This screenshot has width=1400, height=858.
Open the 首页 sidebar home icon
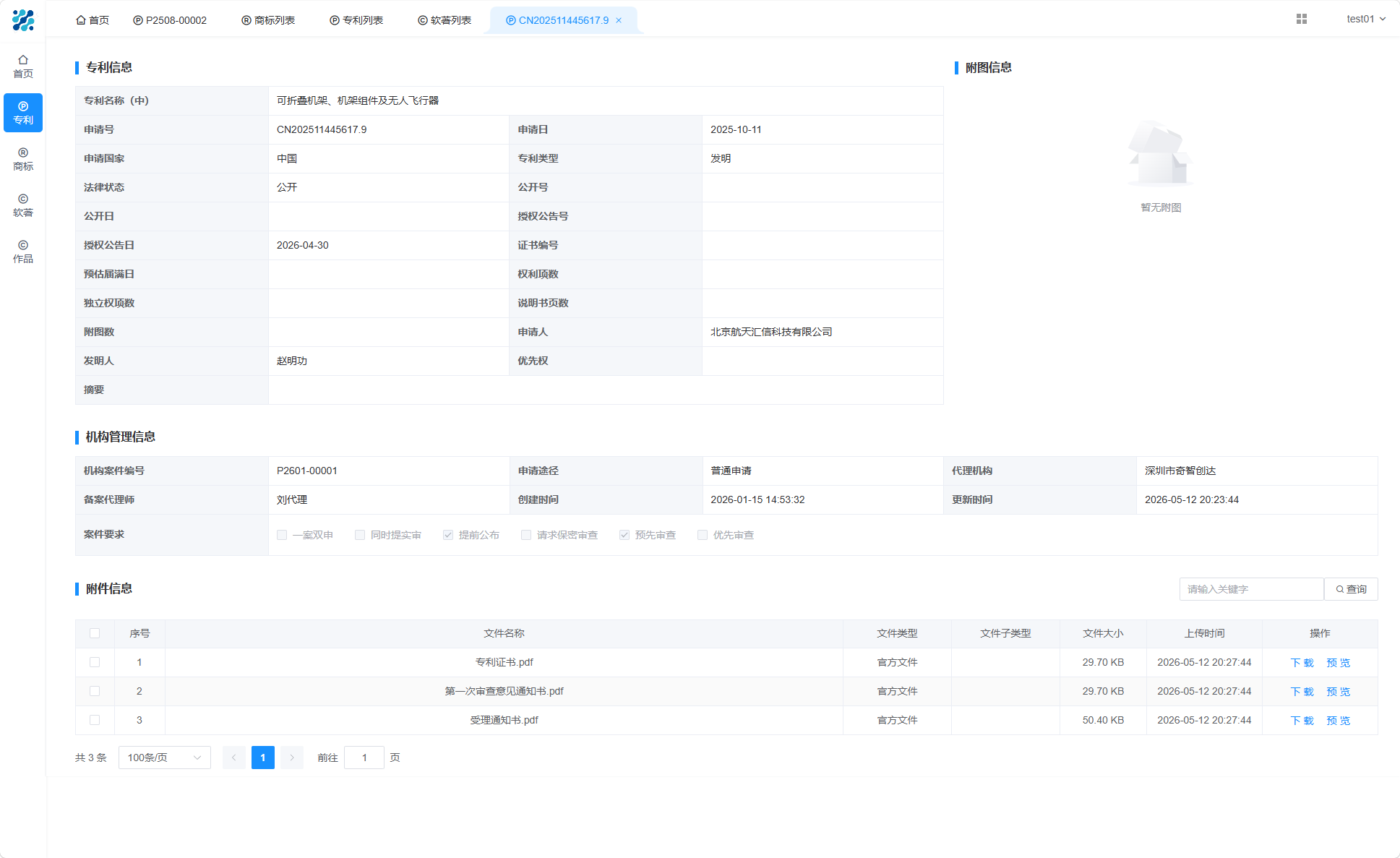coord(23,67)
